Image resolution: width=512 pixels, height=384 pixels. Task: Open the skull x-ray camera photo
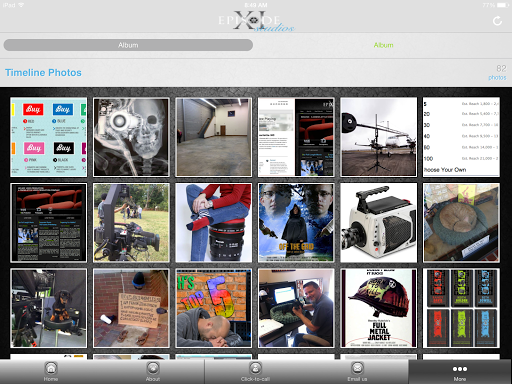(131, 137)
